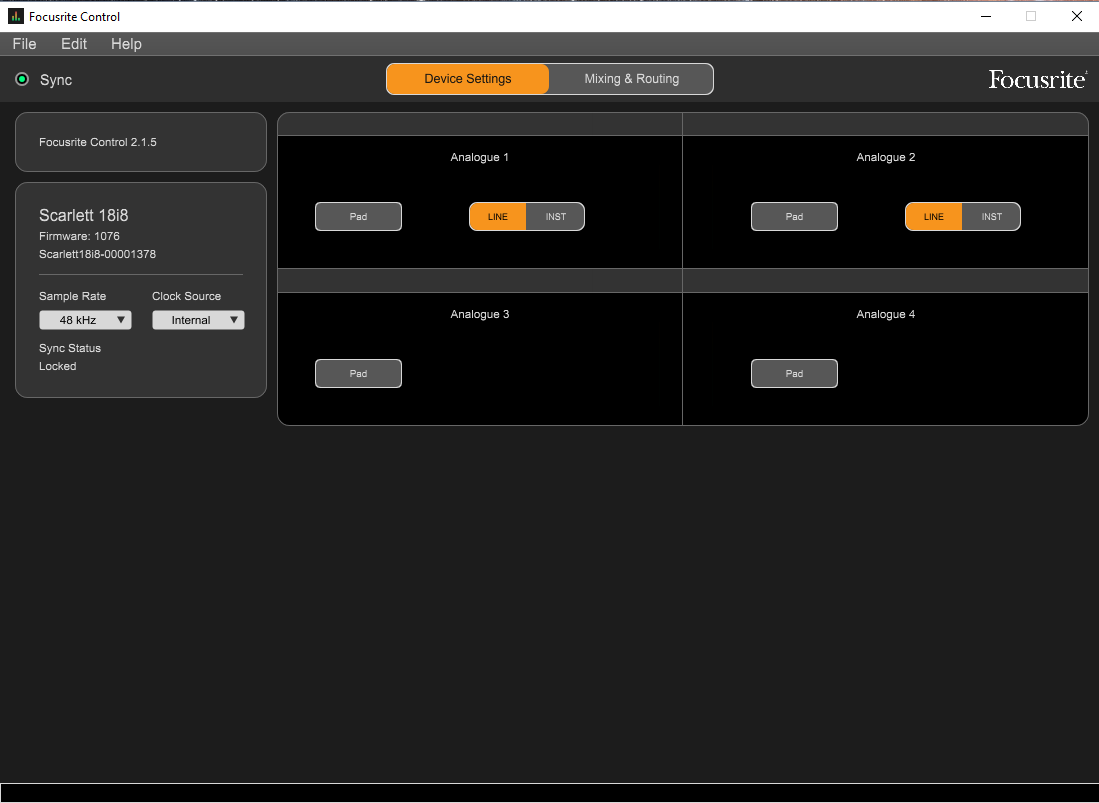Click the Clock Source label
This screenshot has height=803, width=1099.
coord(186,296)
